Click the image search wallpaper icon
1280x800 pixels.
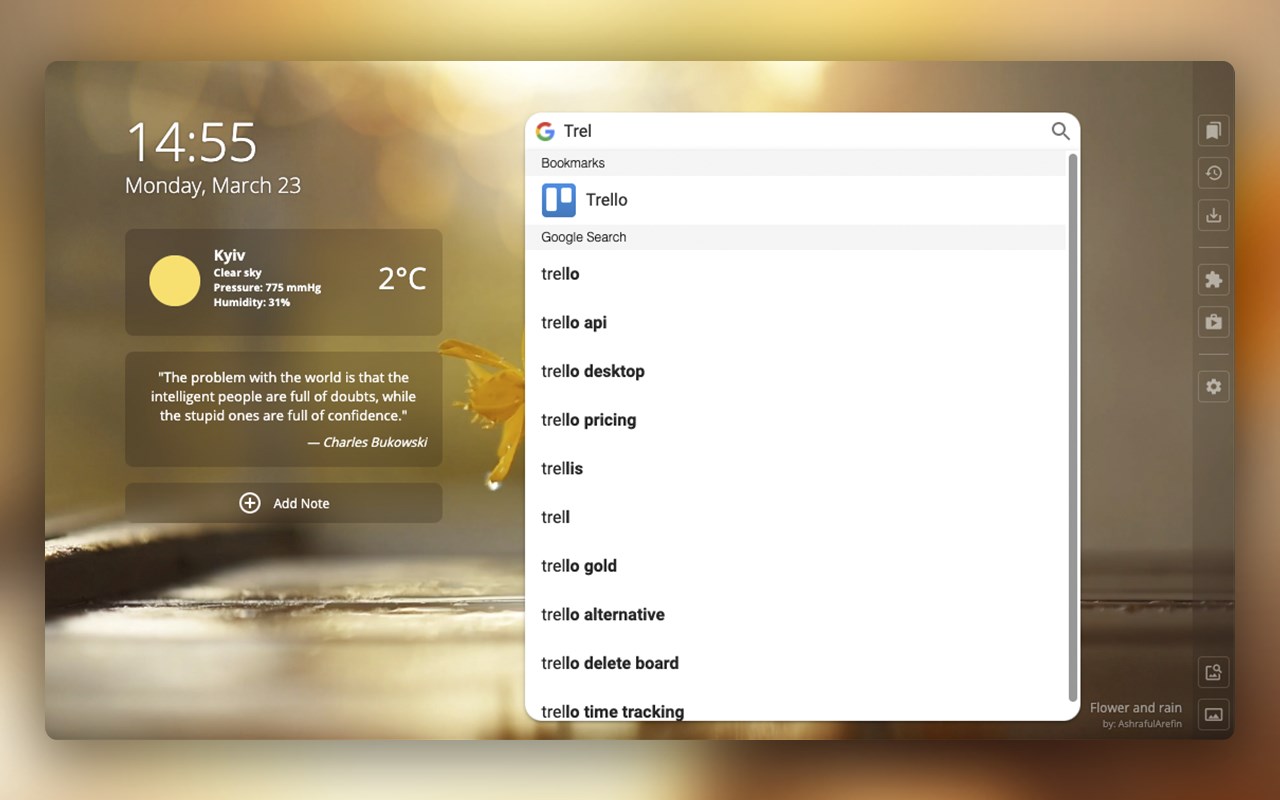(1213, 672)
